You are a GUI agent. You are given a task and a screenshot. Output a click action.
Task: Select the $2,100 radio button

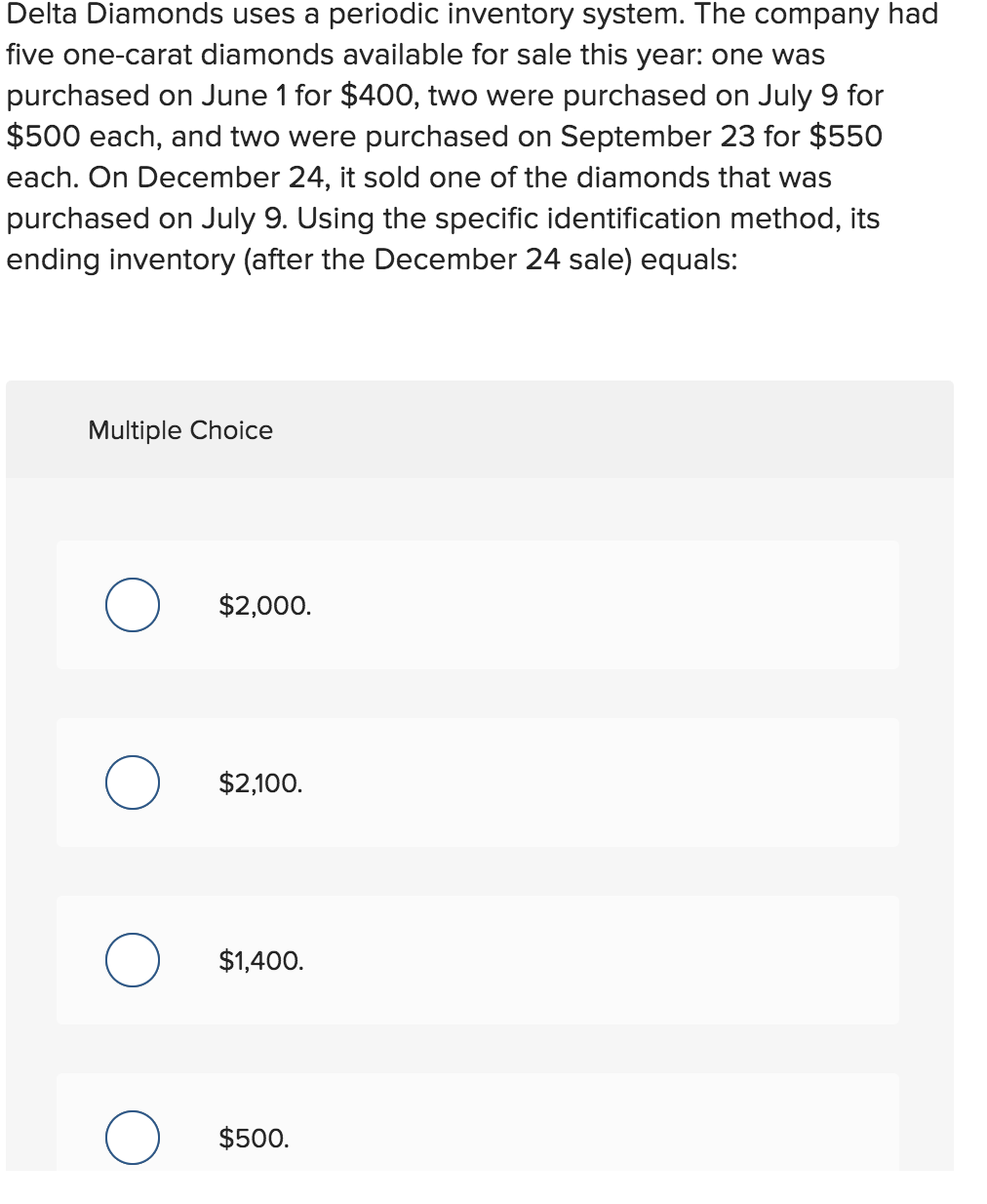[x=133, y=783]
